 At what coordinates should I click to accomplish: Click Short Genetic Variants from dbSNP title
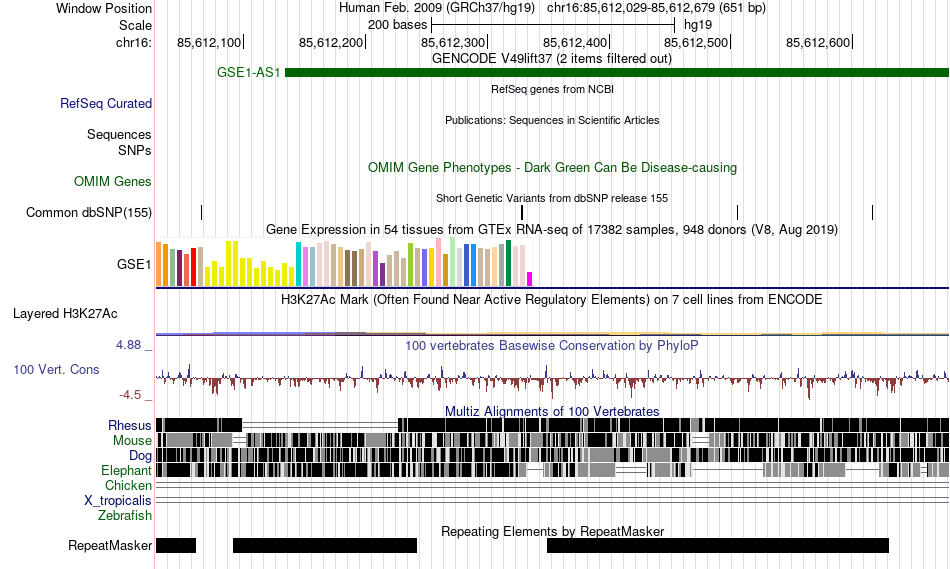click(552, 198)
